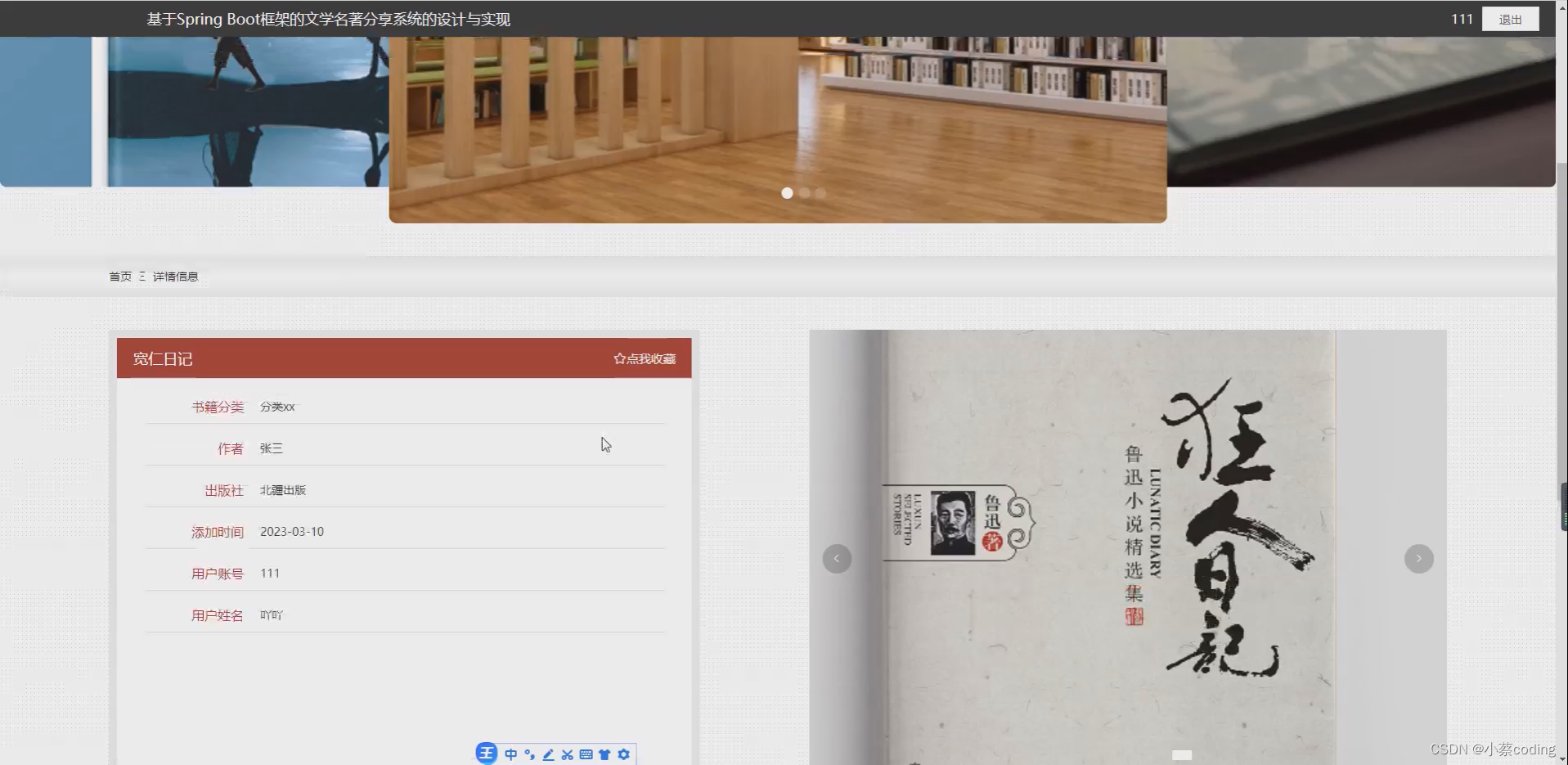Open the IME soft keyboard icon
Screen dimensions: 1568x765
pyautogui.click(x=586, y=754)
